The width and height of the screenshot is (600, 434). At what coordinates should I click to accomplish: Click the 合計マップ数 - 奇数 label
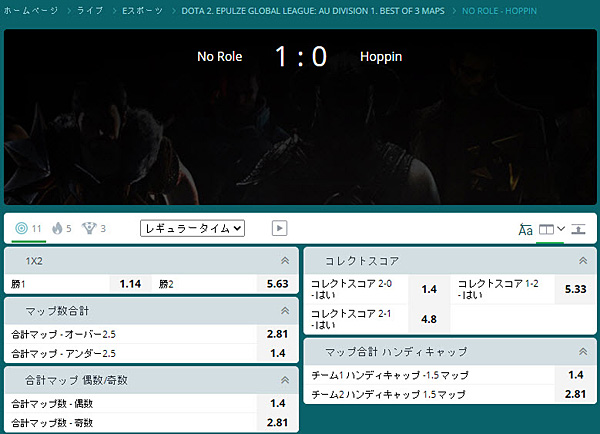[x=52, y=423]
